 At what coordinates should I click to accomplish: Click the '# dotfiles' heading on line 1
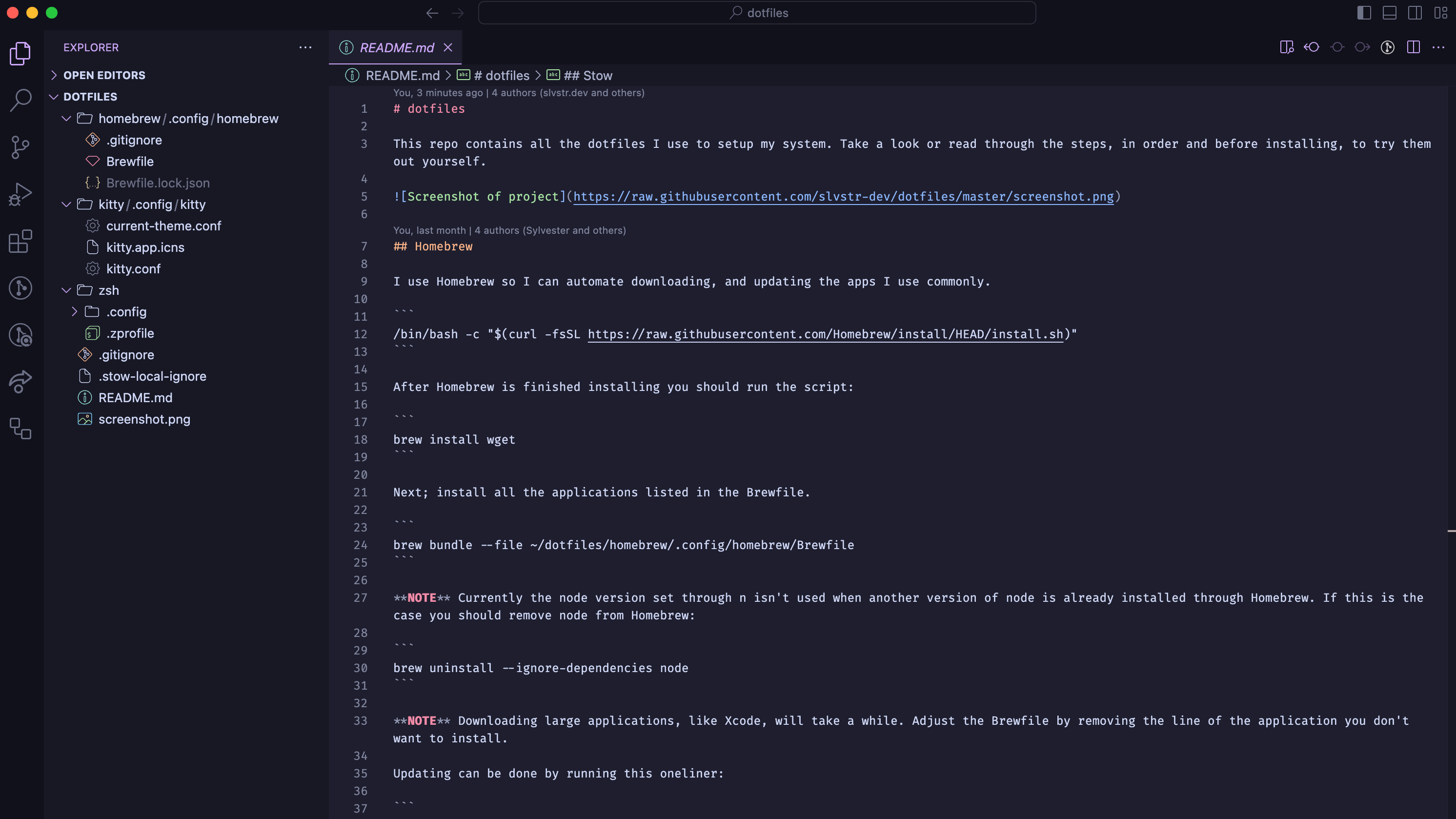coord(429,108)
